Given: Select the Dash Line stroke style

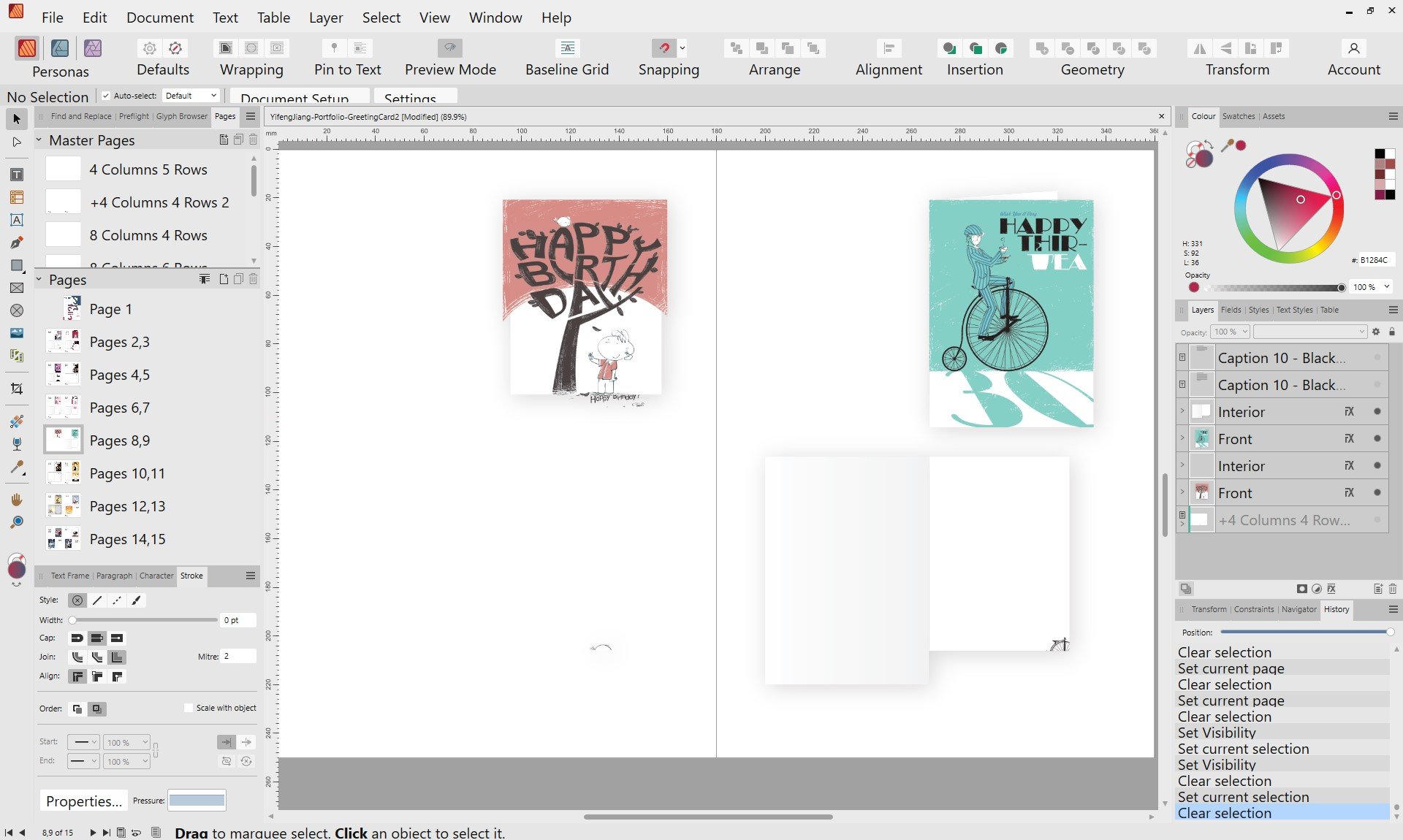Looking at the screenshot, I should pyautogui.click(x=117, y=600).
